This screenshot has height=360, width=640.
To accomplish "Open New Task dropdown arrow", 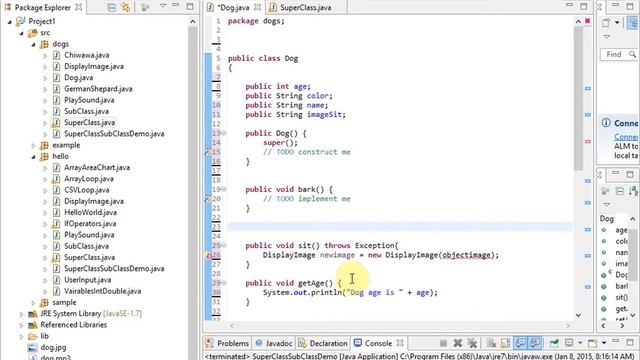I will (617, 23).
